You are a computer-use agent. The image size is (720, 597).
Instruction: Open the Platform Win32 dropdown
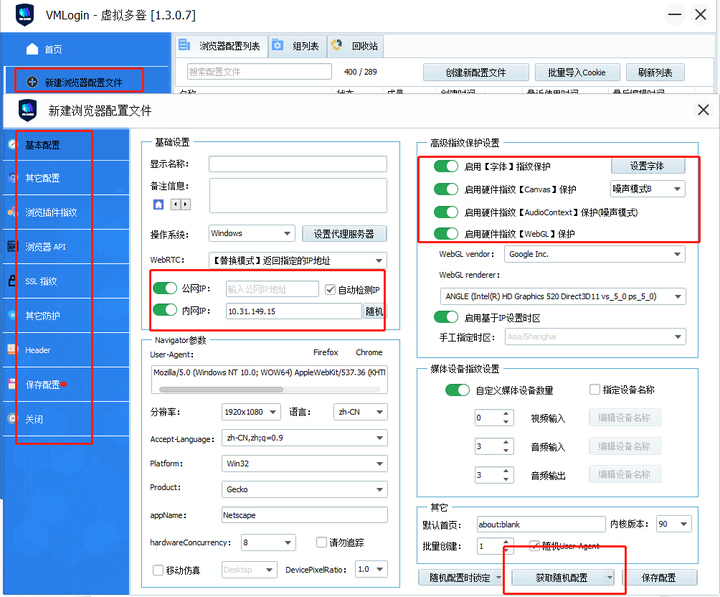click(x=304, y=463)
